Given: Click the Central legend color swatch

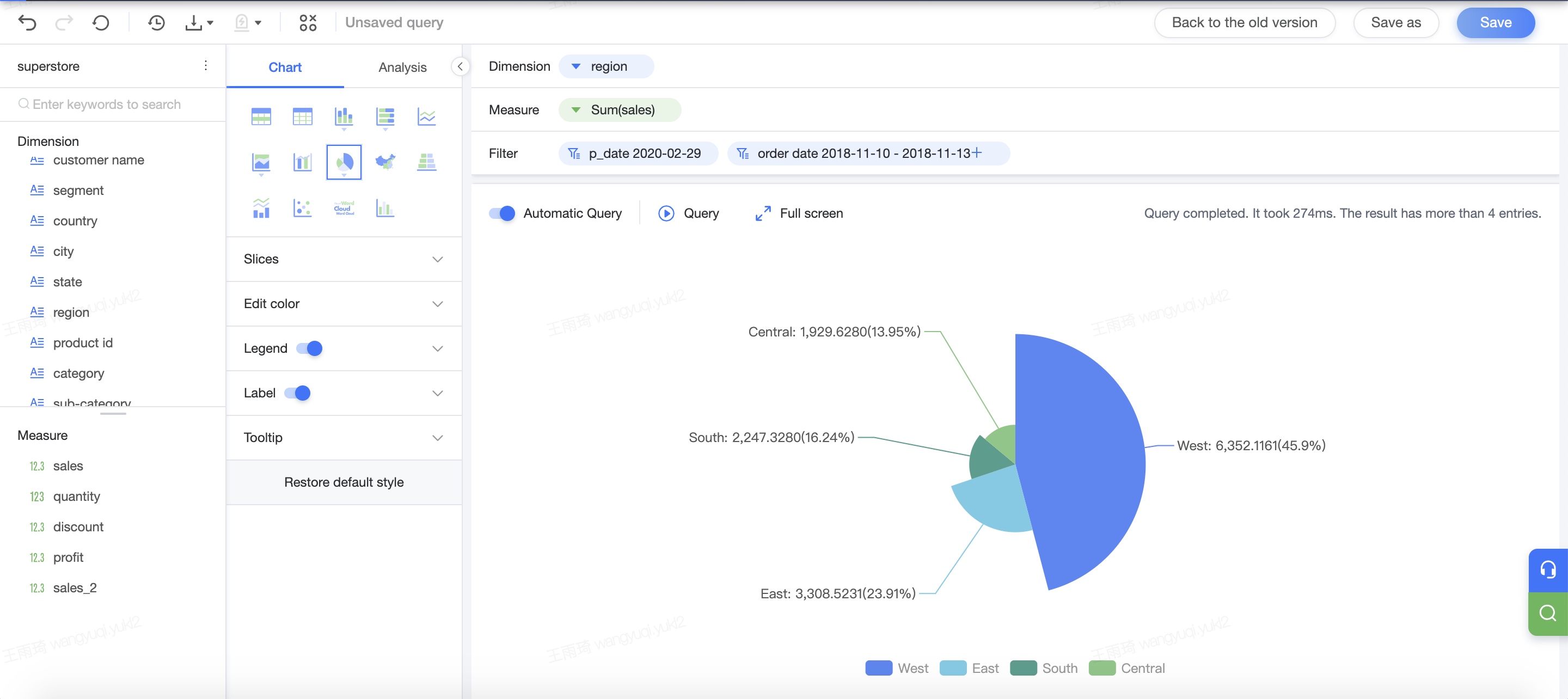Looking at the screenshot, I should pyautogui.click(x=1102, y=668).
